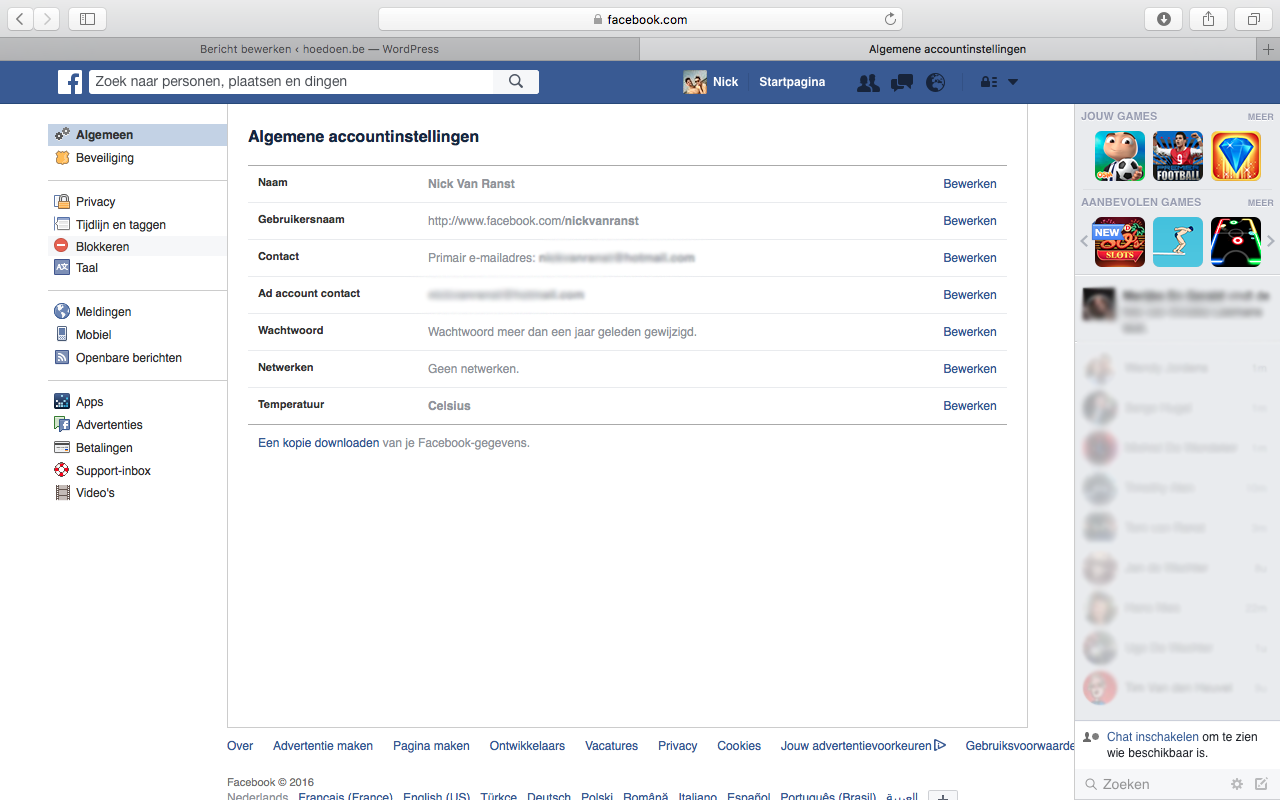1280x800 pixels.
Task: Go back with Safari's back button
Action: click(x=20, y=19)
